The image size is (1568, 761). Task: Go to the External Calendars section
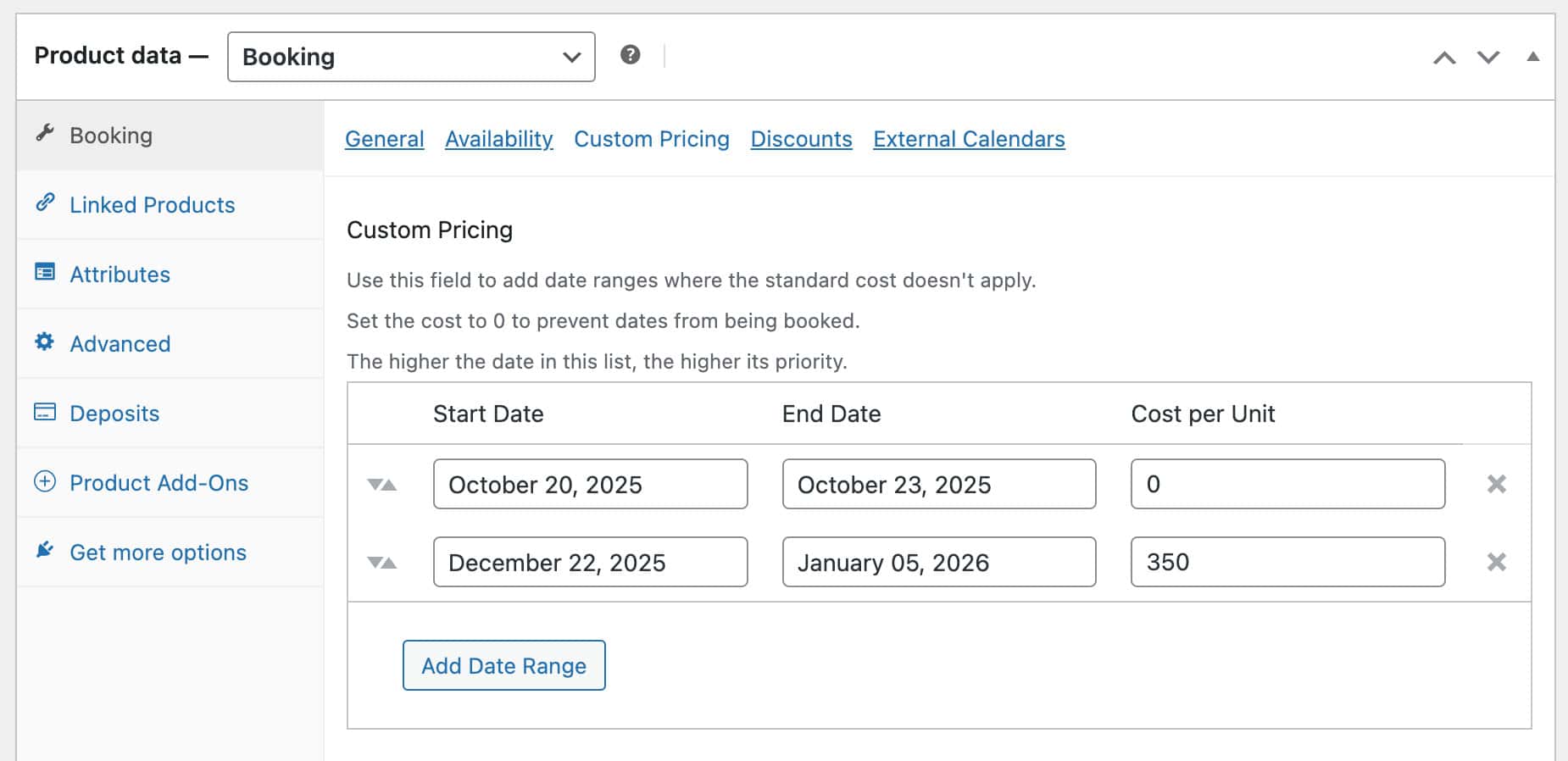pyautogui.click(x=969, y=139)
